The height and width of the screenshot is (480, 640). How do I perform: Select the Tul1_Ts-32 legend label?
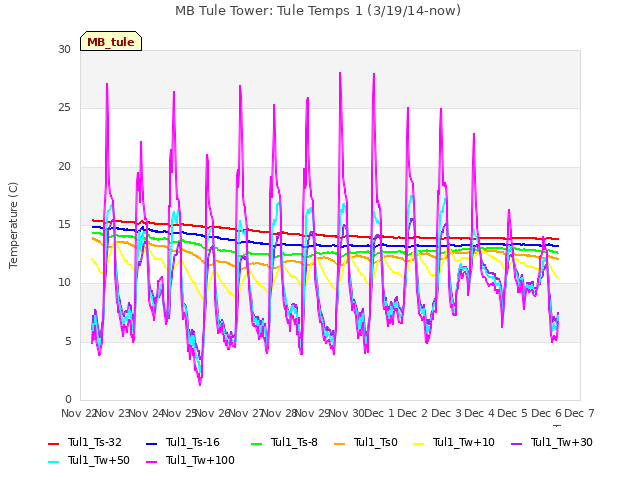point(95,442)
